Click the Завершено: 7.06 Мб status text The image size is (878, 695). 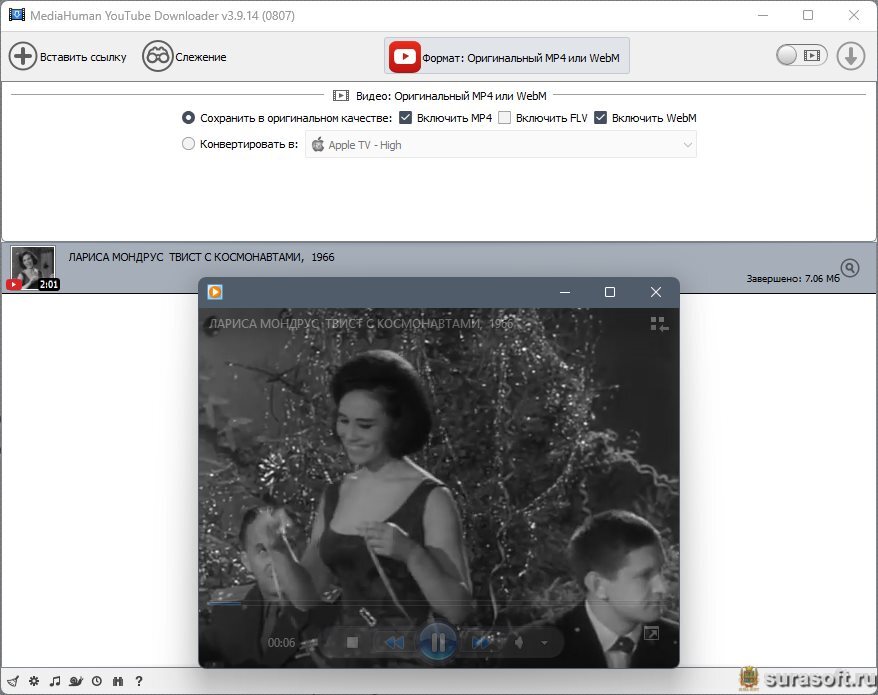(793, 278)
